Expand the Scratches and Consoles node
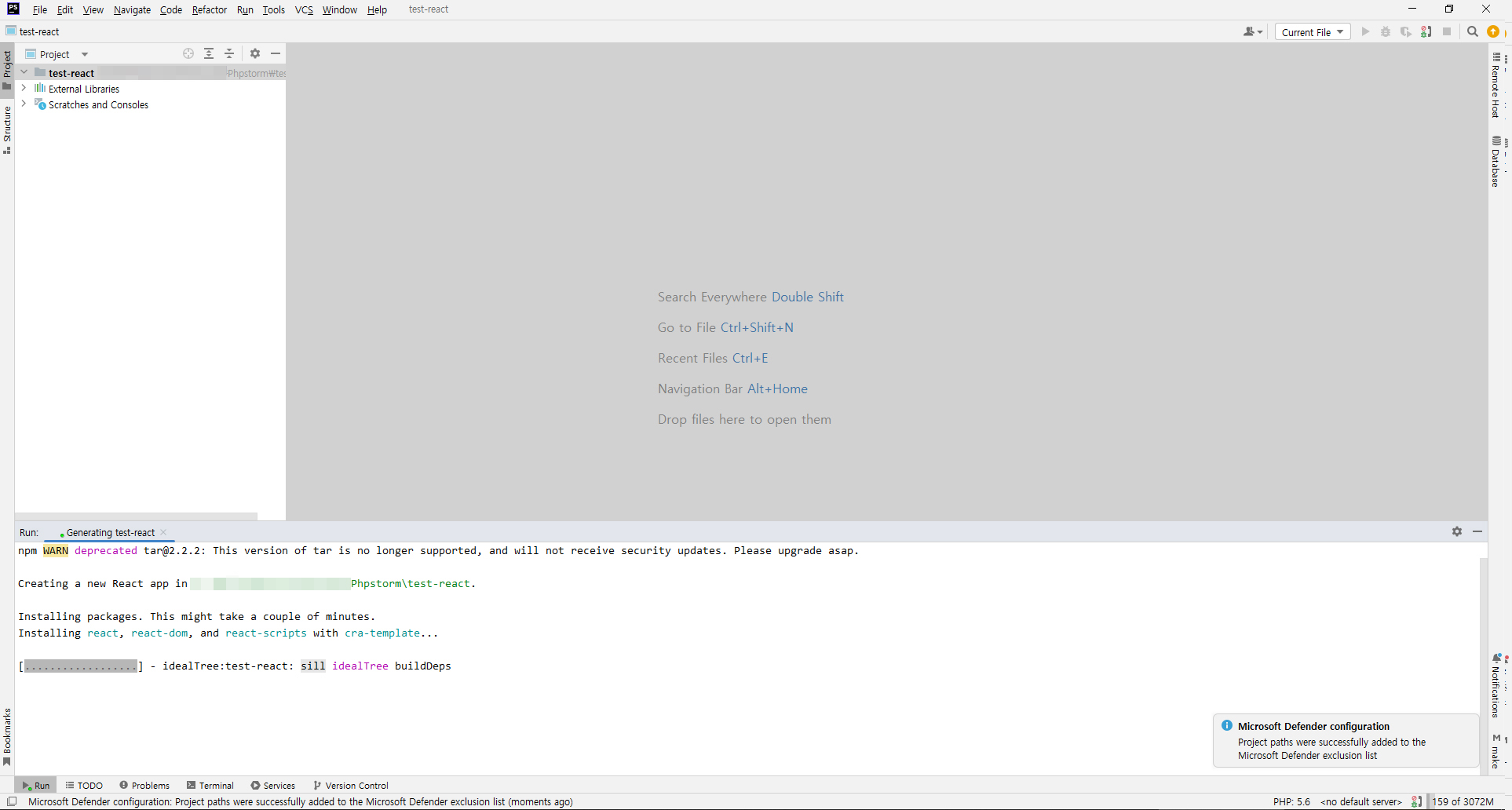The image size is (1512, 810). click(24, 104)
